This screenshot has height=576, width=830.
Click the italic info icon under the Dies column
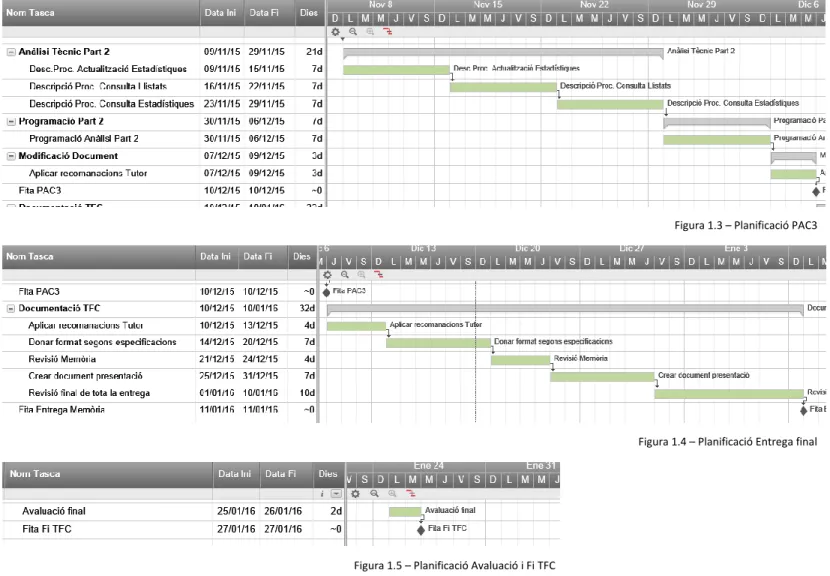(322, 493)
